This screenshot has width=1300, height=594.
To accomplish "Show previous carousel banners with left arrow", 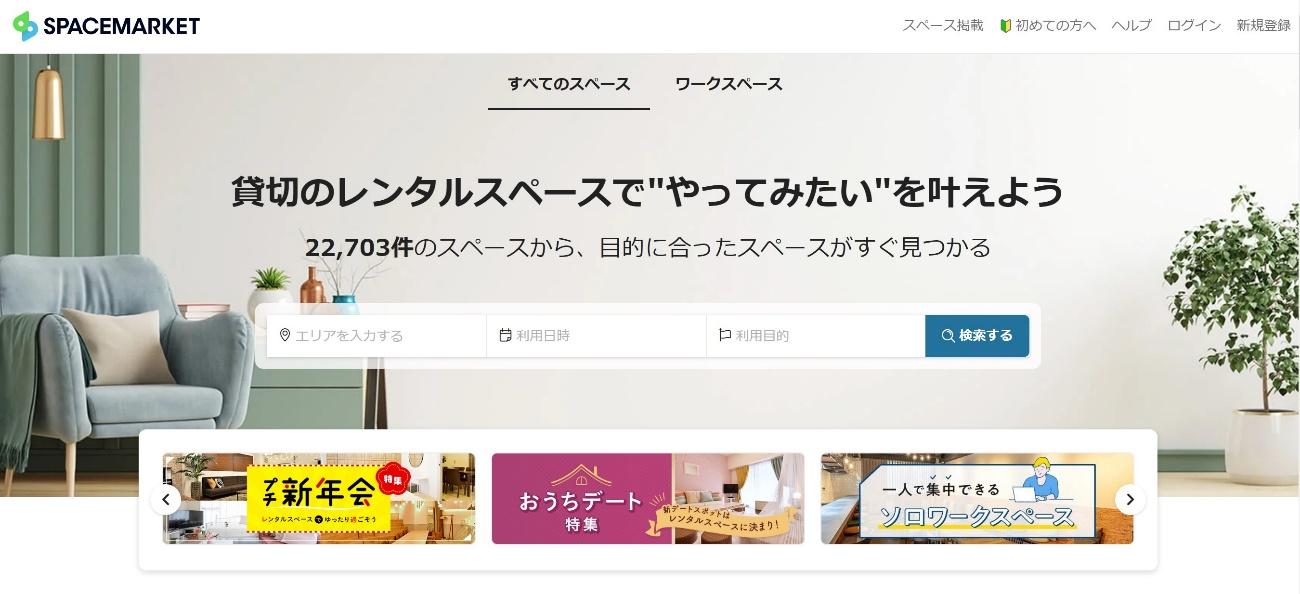I will point(166,499).
